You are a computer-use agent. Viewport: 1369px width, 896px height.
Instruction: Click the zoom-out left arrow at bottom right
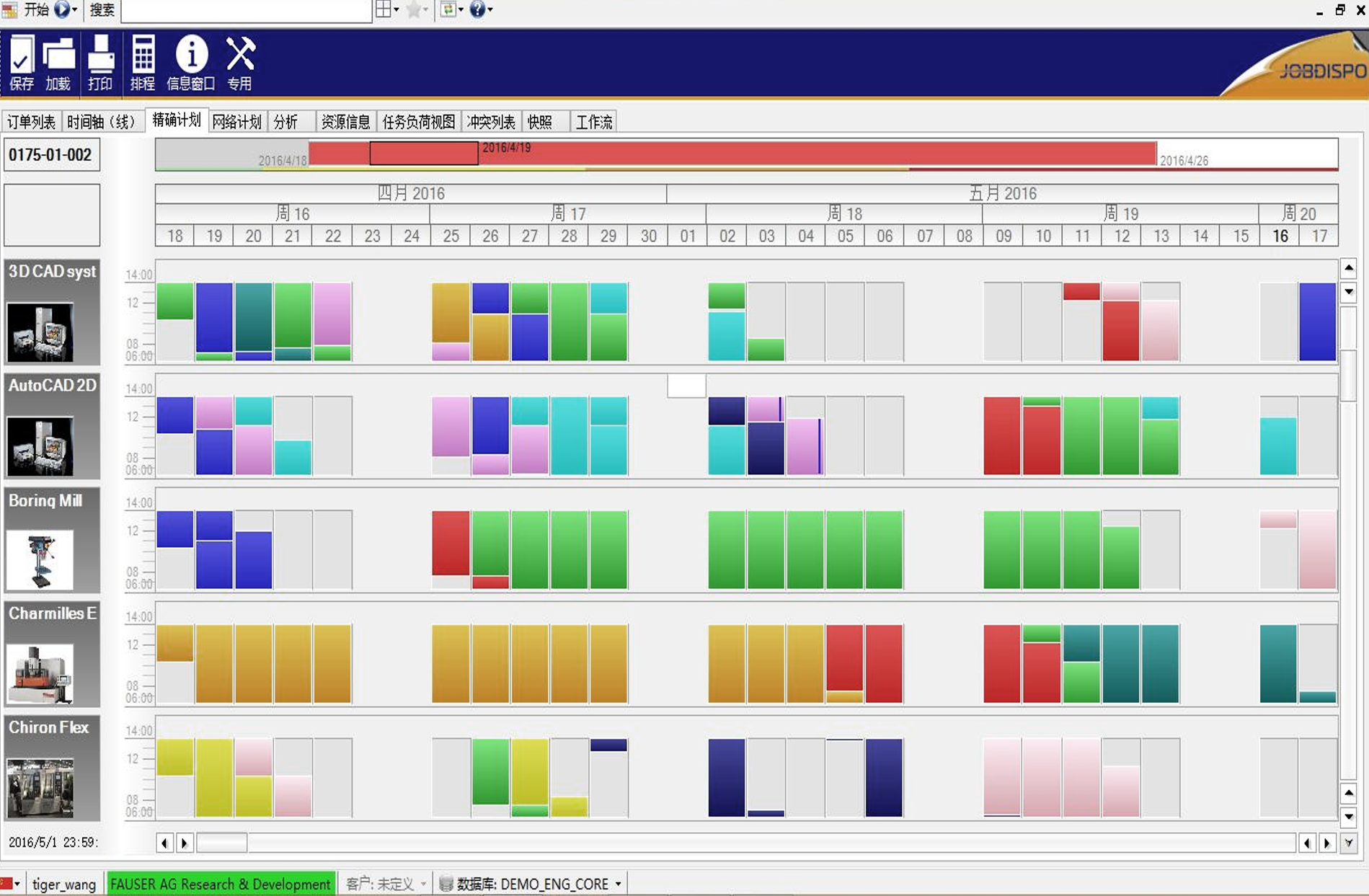click(1307, 843)
